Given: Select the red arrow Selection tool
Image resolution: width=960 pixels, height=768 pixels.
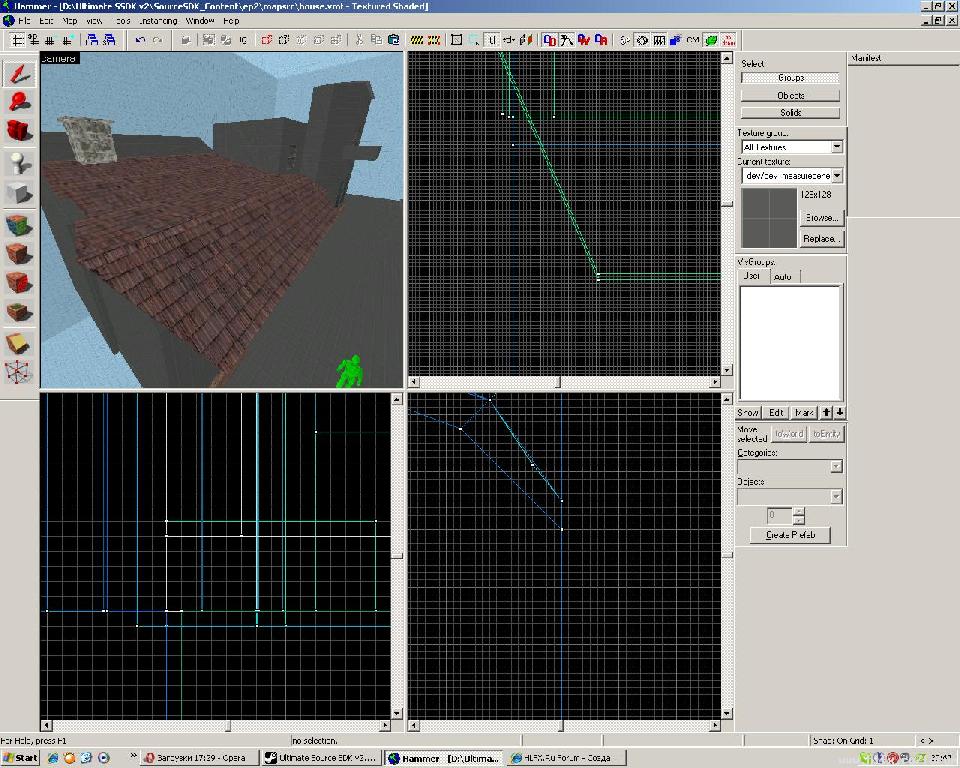Looking at the screenshot, I should 19,73.
